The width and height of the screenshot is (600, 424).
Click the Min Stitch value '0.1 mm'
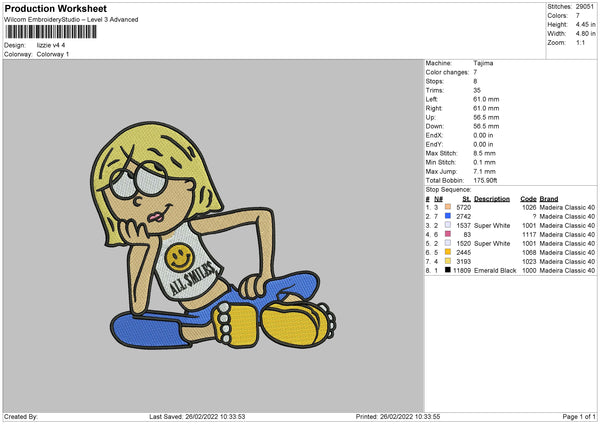point(484,162)
